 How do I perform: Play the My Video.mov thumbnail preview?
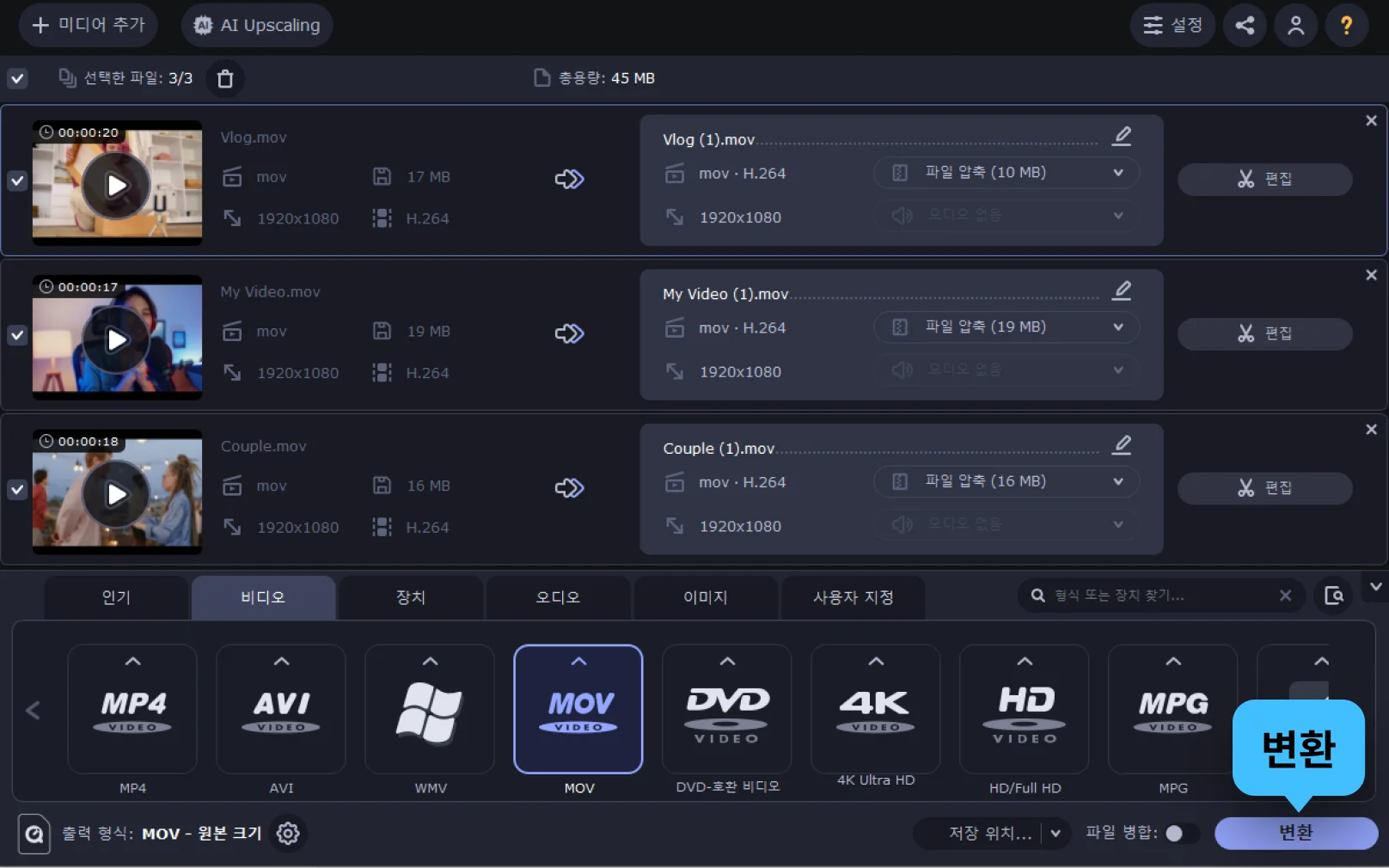116,339
